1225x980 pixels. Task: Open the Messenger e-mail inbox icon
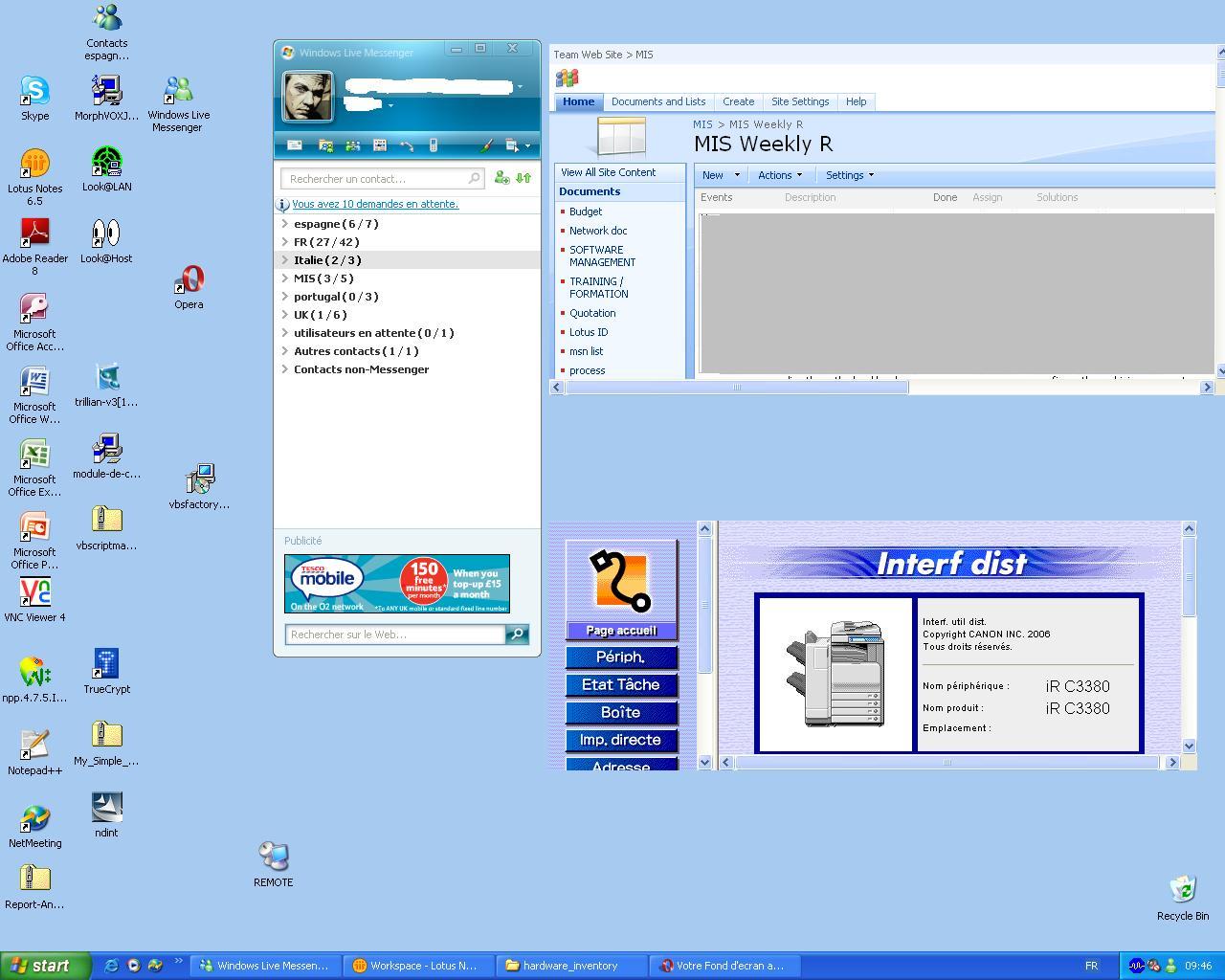[x=295, y=145]
